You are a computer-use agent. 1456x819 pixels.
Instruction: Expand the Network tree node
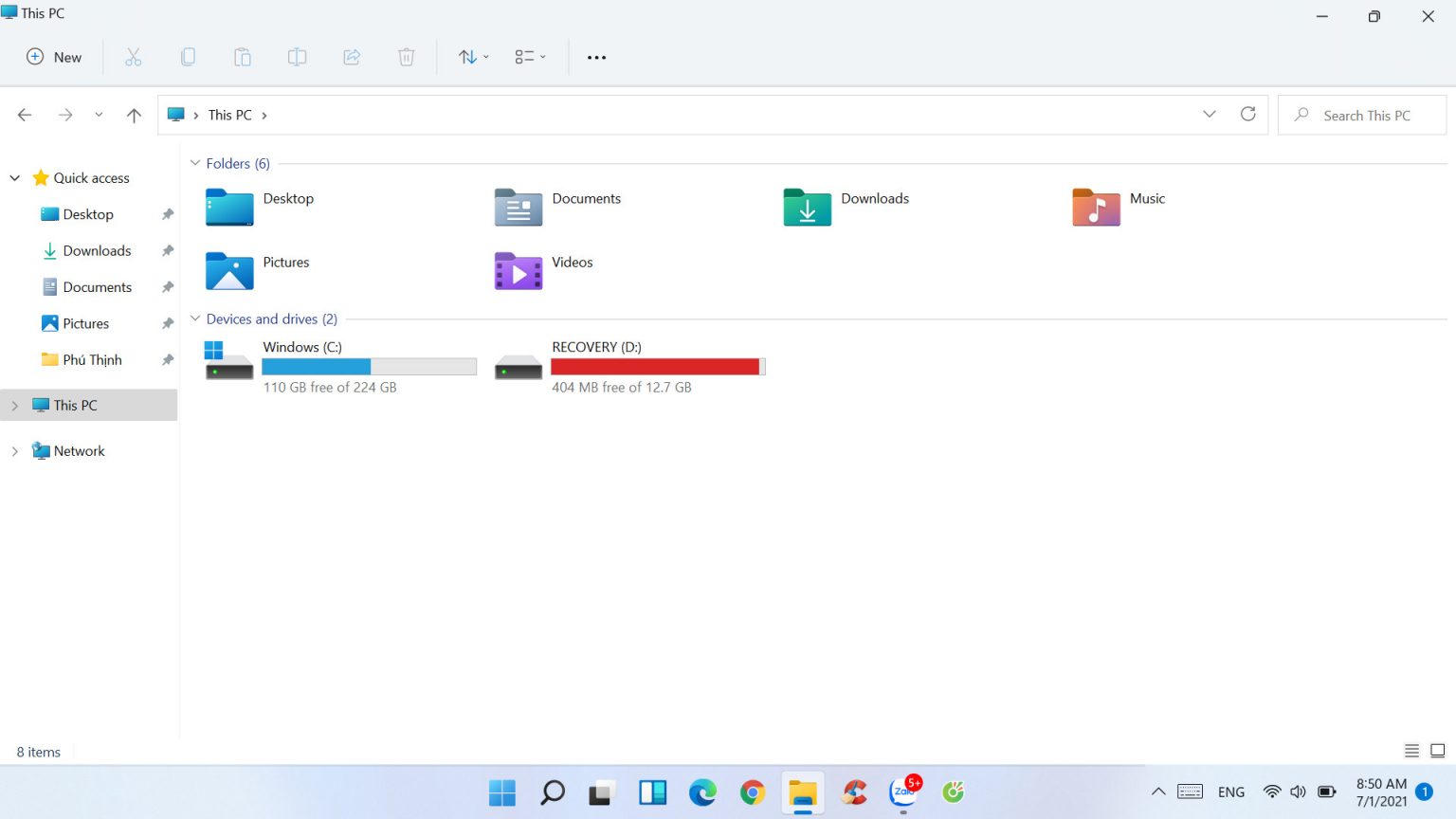pos(14,451)
